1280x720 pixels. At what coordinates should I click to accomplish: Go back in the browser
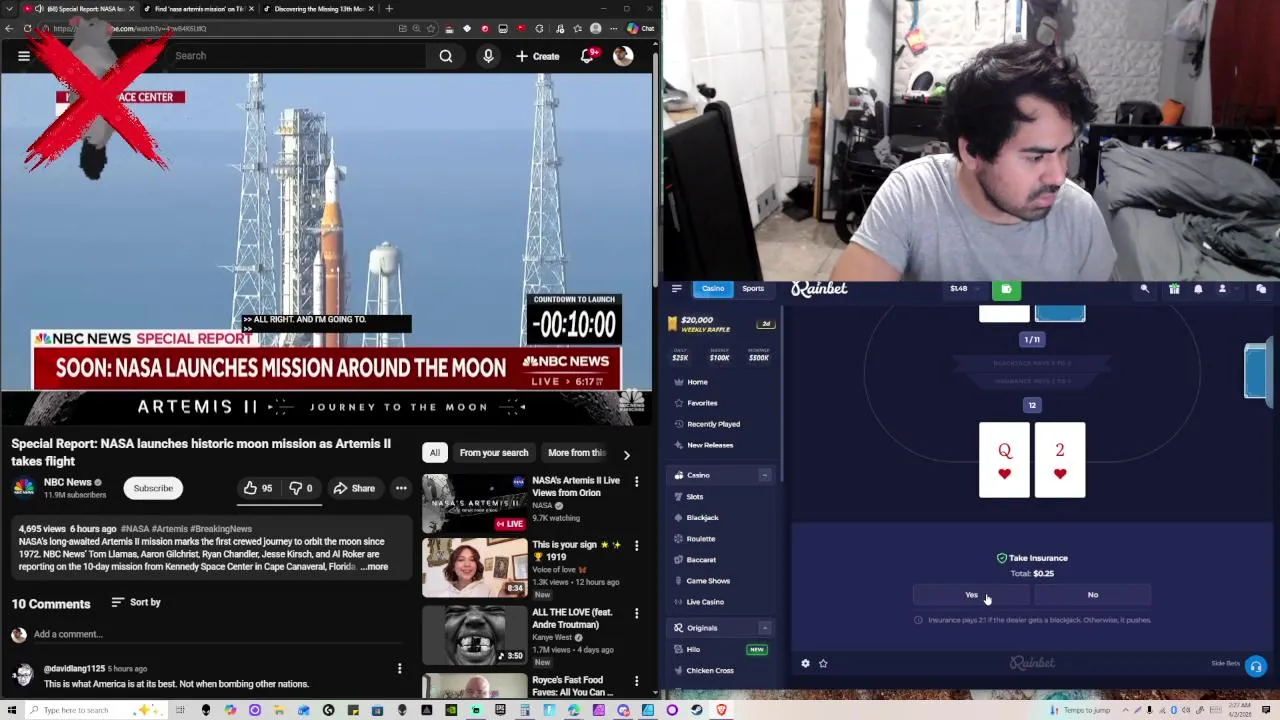pos(9,28)
